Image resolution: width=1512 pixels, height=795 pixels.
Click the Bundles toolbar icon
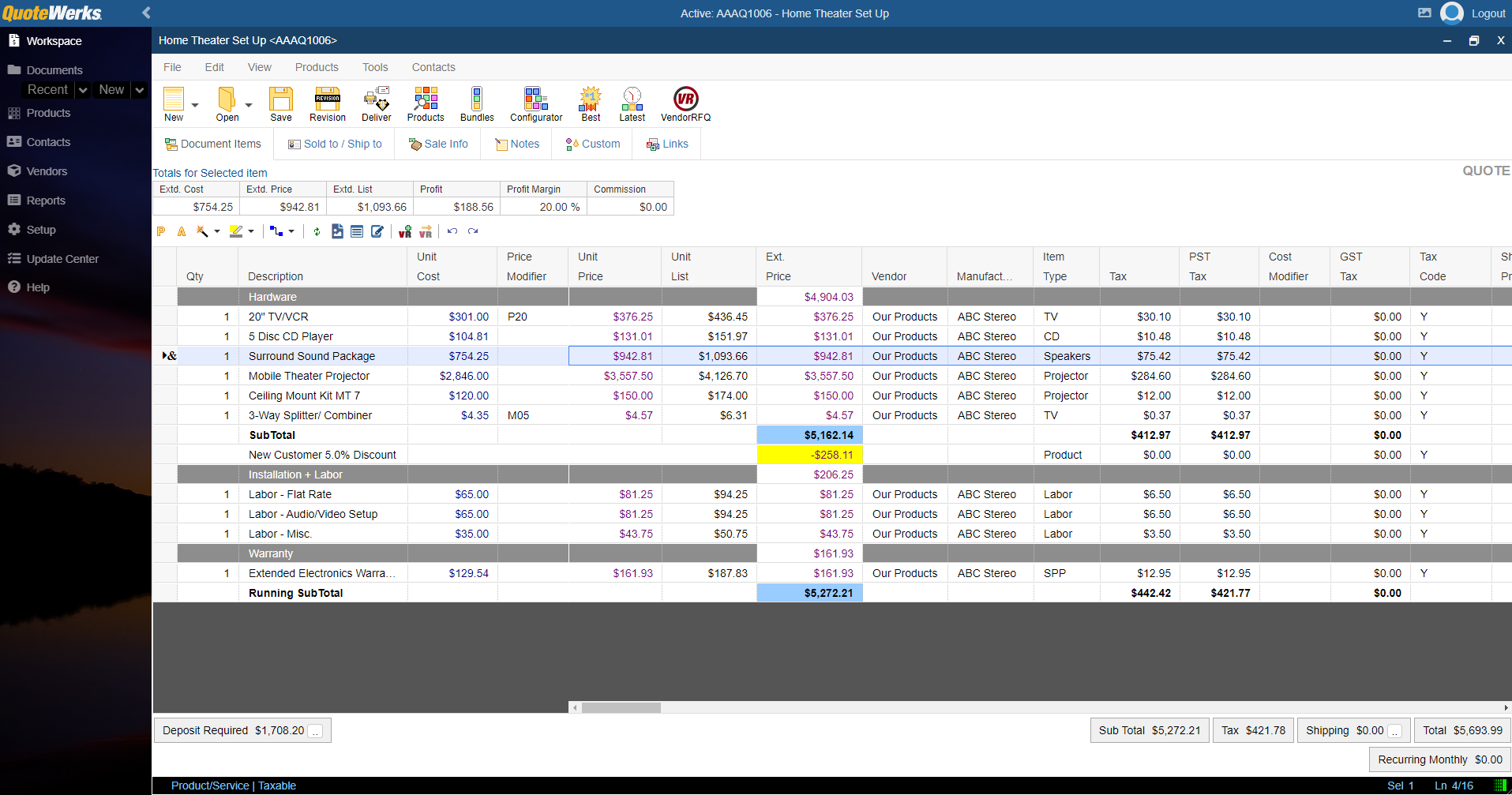(x=476, y=103)
